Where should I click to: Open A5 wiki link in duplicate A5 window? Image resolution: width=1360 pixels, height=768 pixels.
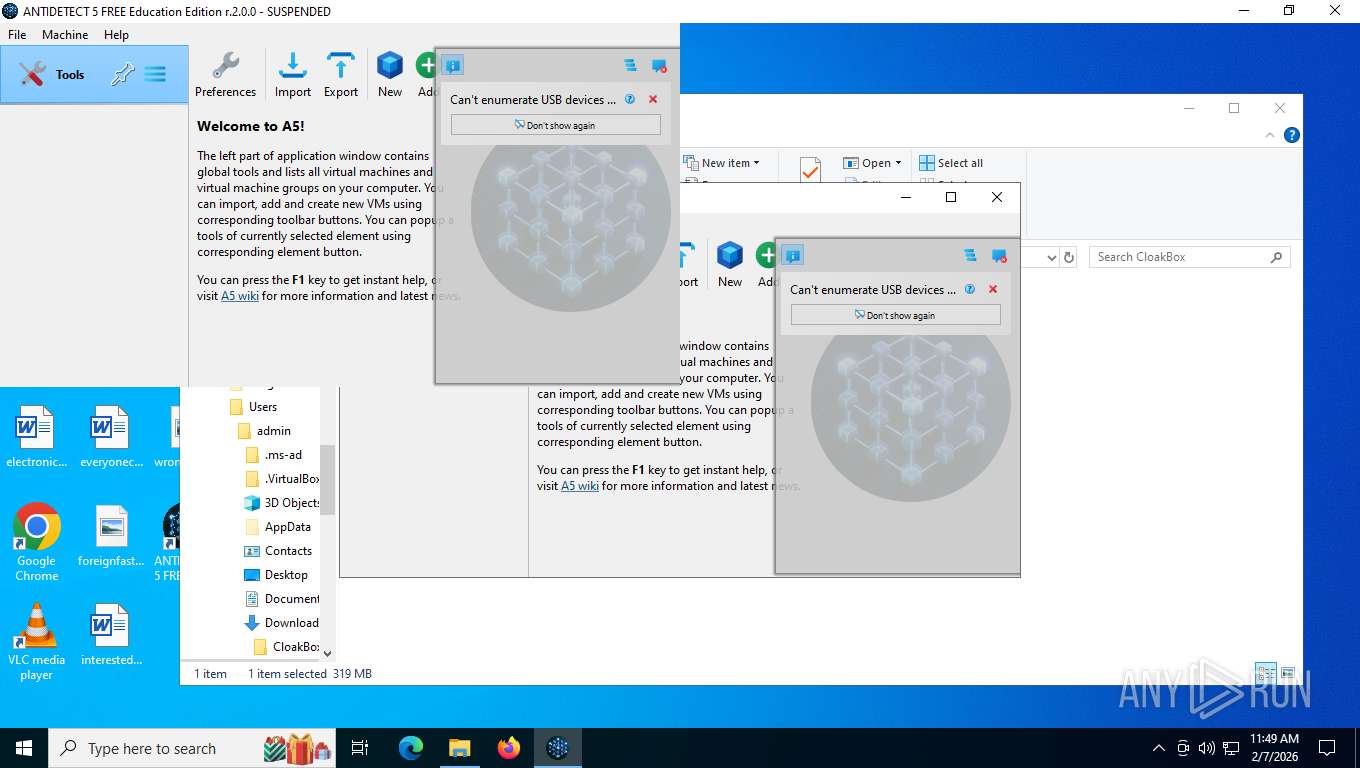580,486
